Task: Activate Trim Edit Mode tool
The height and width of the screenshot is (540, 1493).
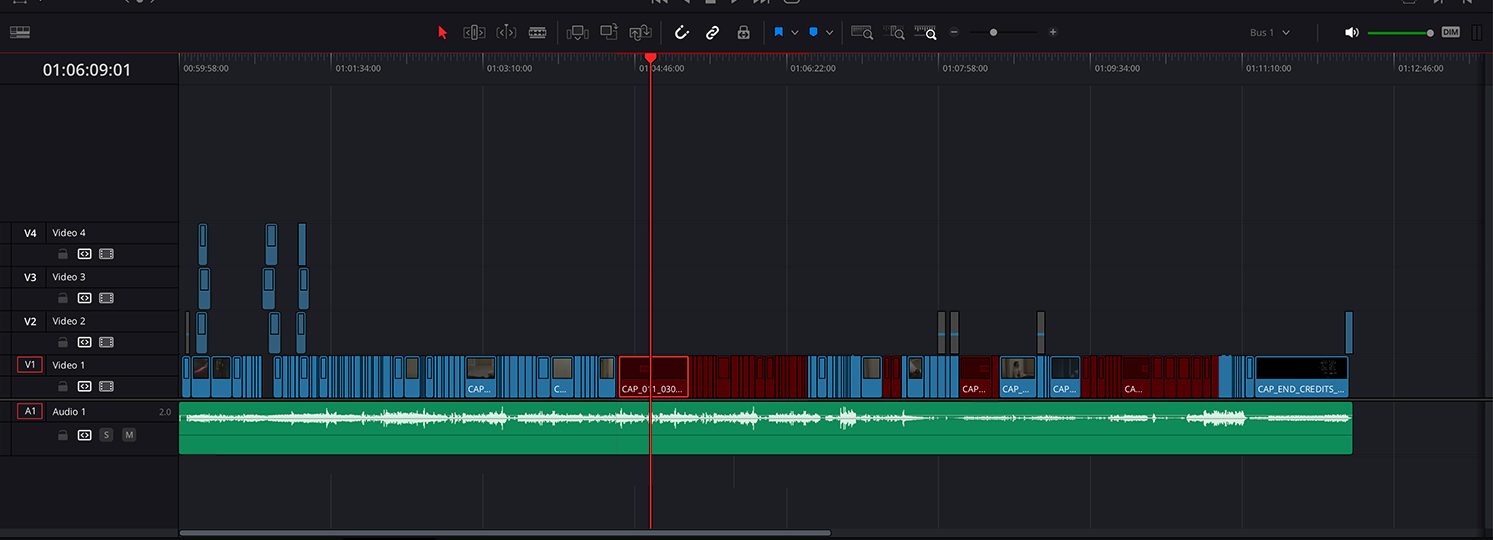Action: (474, 32)
